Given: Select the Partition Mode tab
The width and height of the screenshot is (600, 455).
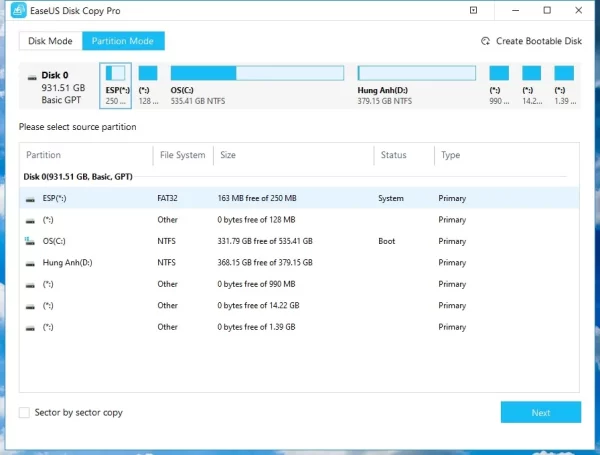Looking at the screenshot, I should 123,41.
